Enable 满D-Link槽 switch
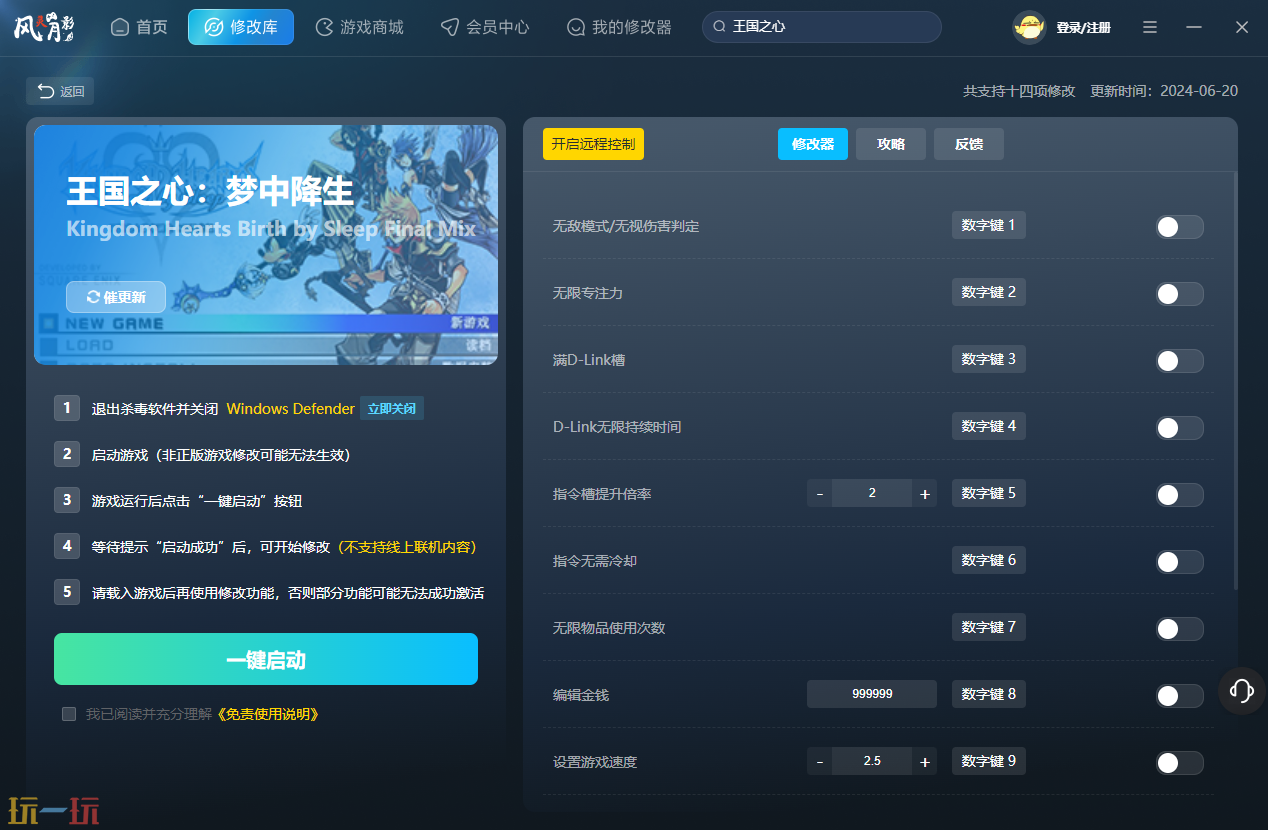 (x=1179, y=361)
